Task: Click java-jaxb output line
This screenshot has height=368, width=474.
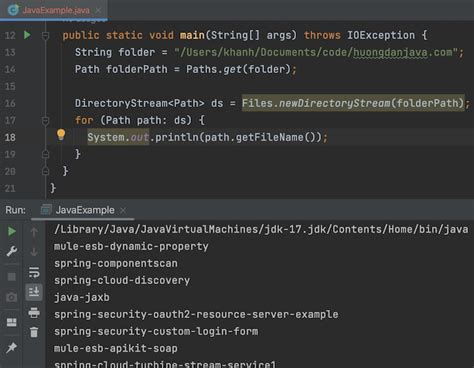Action: click(x=82, y=297)
